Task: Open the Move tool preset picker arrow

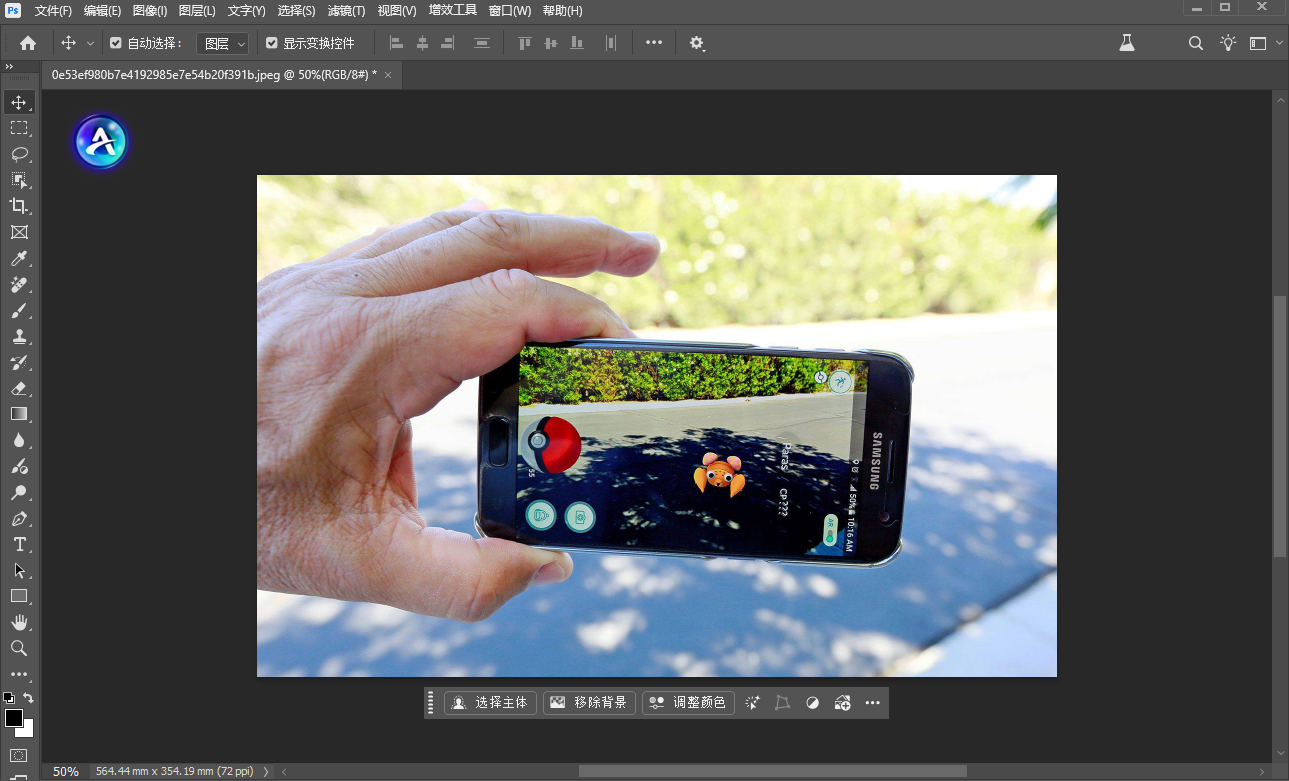Action: [90, 43]
